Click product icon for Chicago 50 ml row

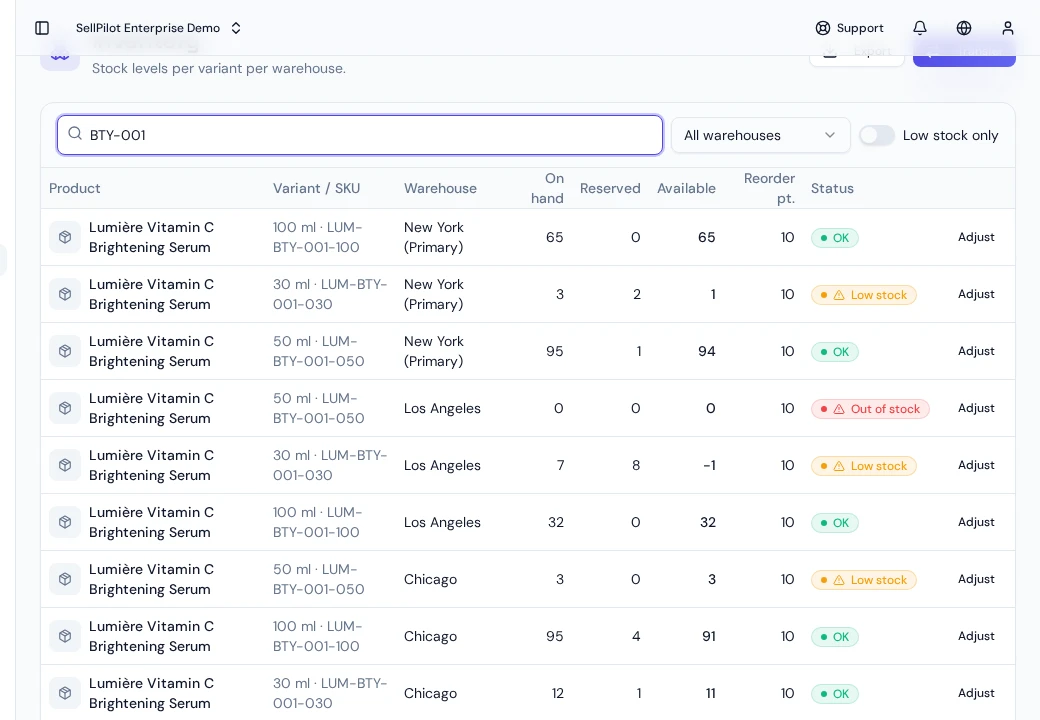tap(65, 579)
